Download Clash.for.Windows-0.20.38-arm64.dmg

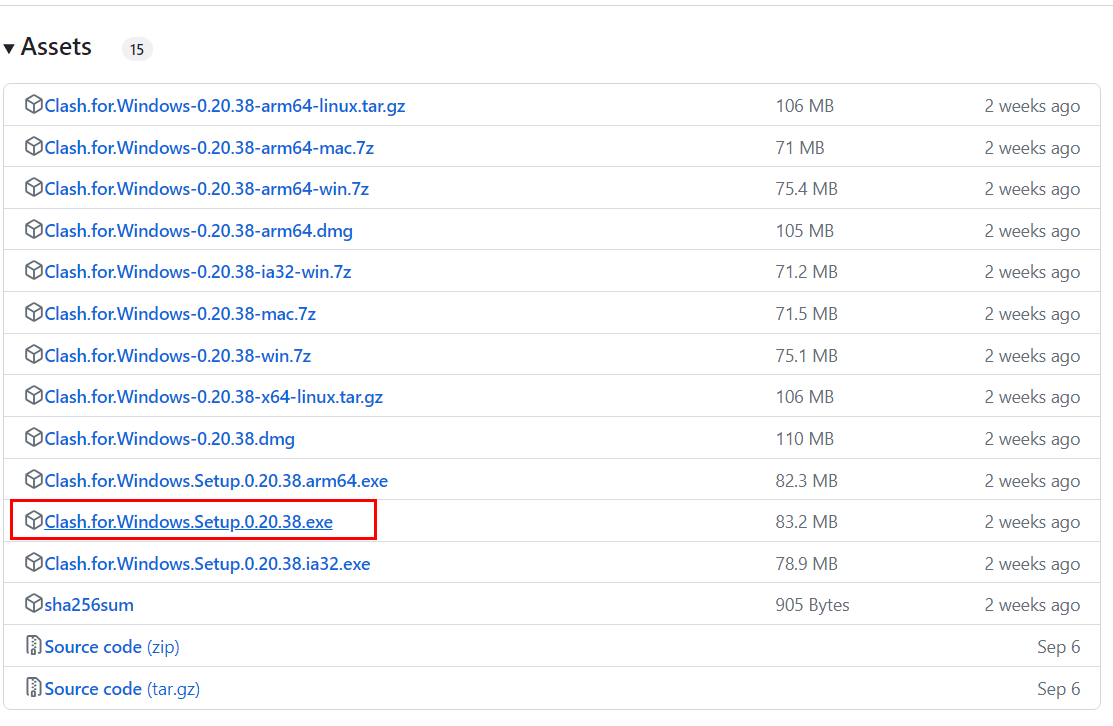[199, 231]
